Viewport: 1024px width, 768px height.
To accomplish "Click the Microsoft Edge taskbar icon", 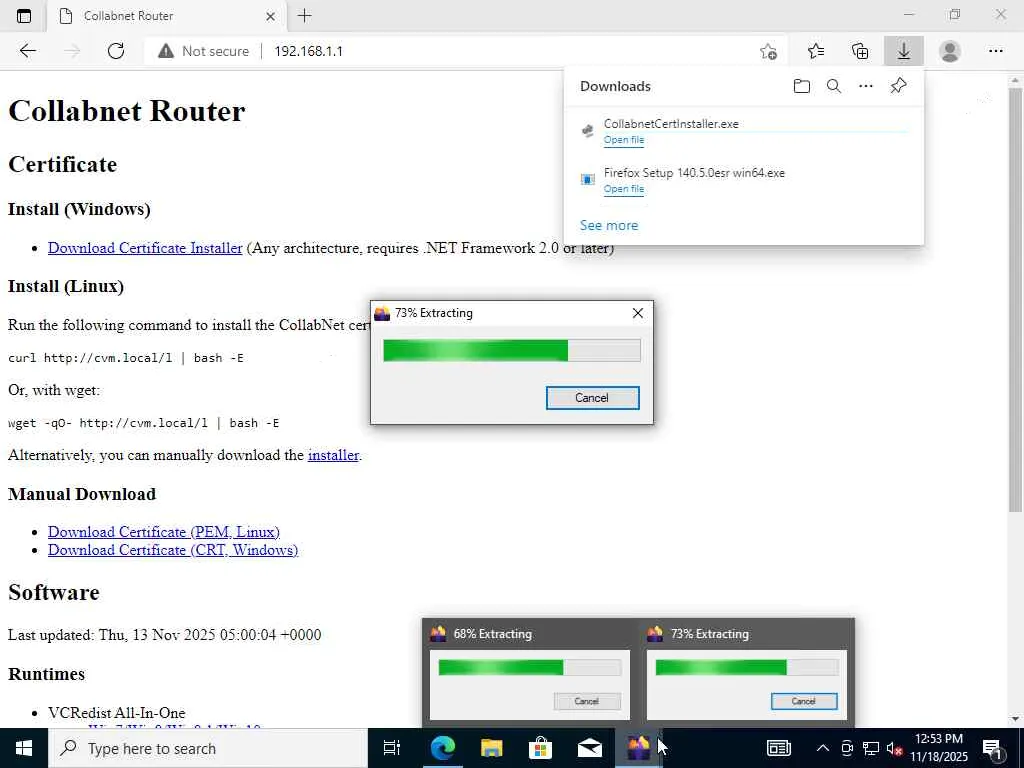I will pos(443,748).
